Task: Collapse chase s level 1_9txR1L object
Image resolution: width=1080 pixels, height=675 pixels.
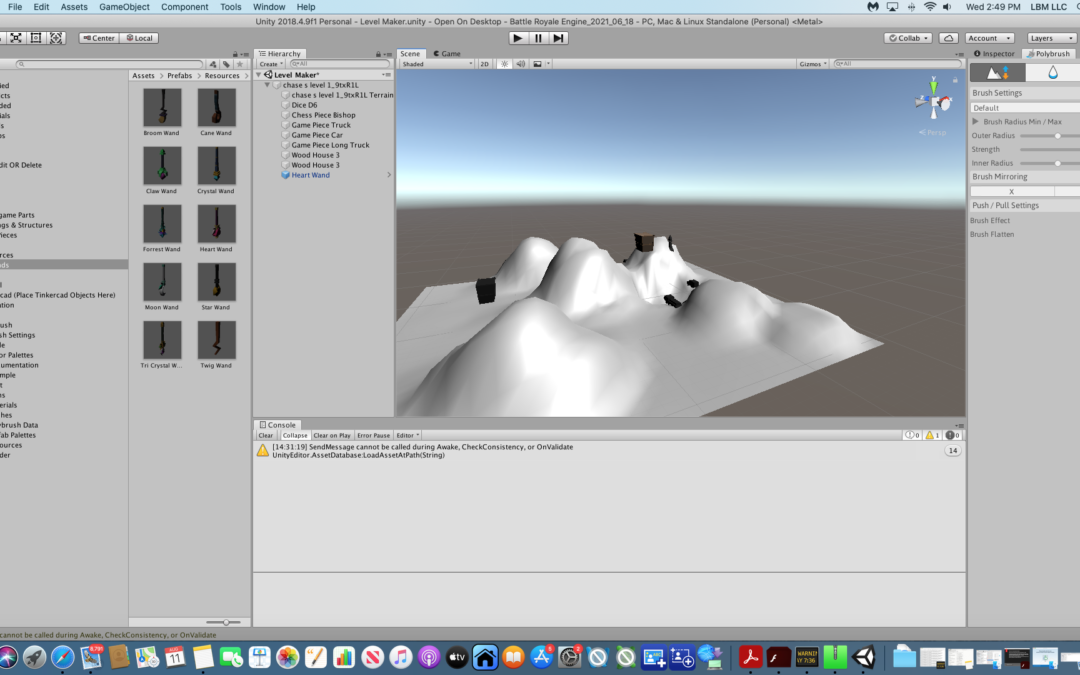Action: pyautogui.click(x=267, y=85)
